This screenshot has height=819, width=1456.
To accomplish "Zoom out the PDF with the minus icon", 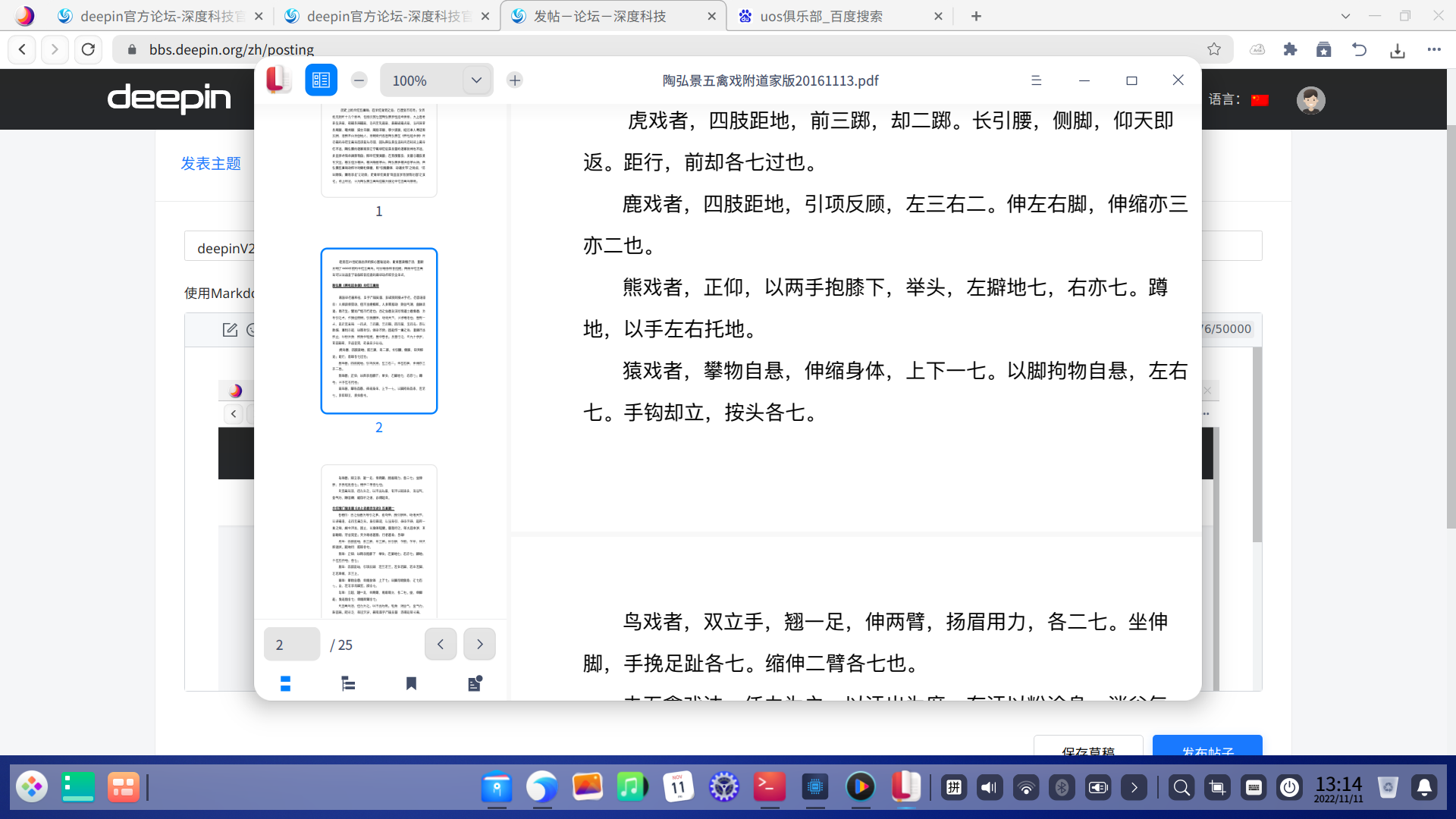I will (x=359, y=80).
